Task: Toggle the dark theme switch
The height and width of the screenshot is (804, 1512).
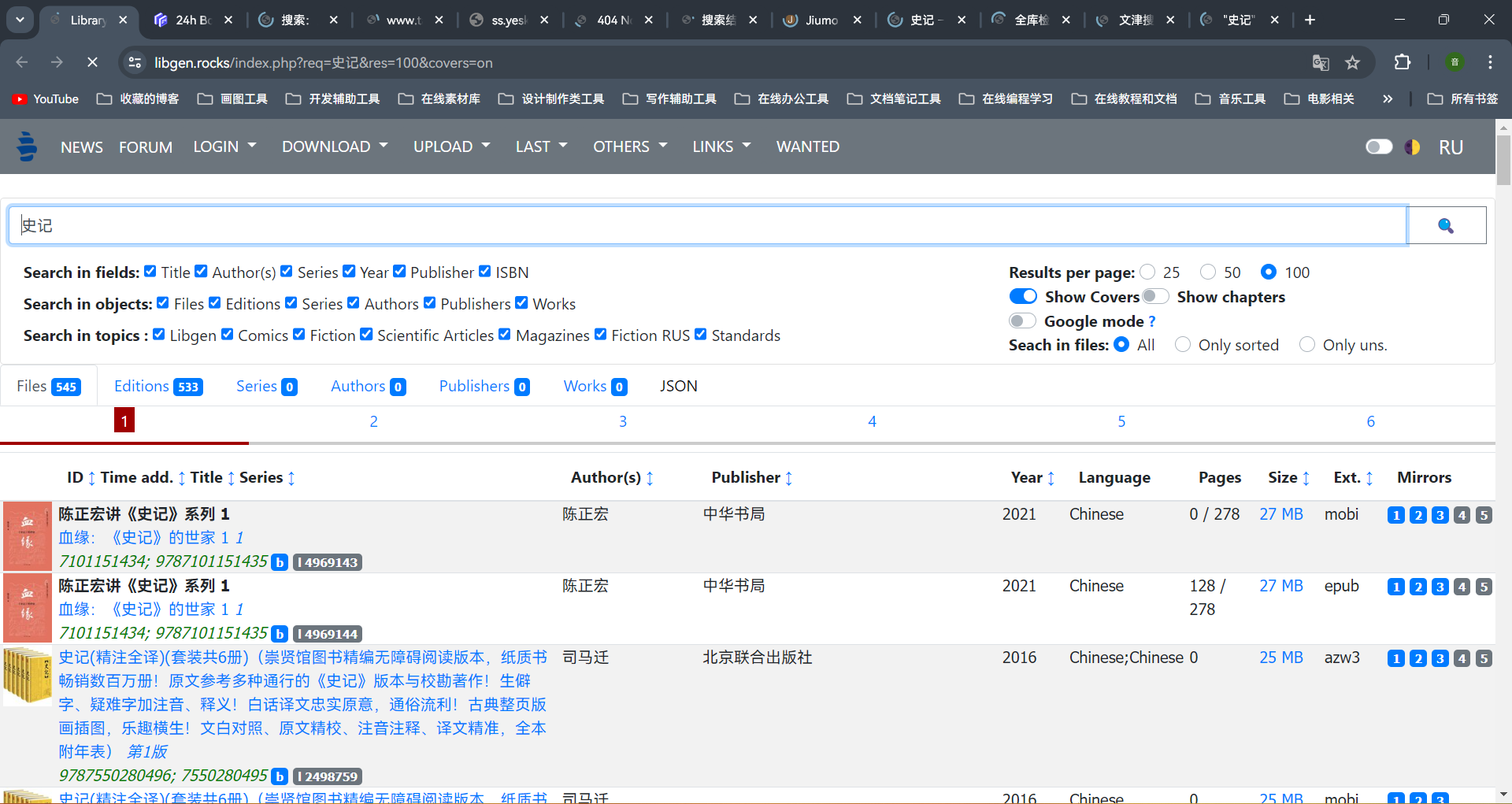Action: click(1379, 147)
